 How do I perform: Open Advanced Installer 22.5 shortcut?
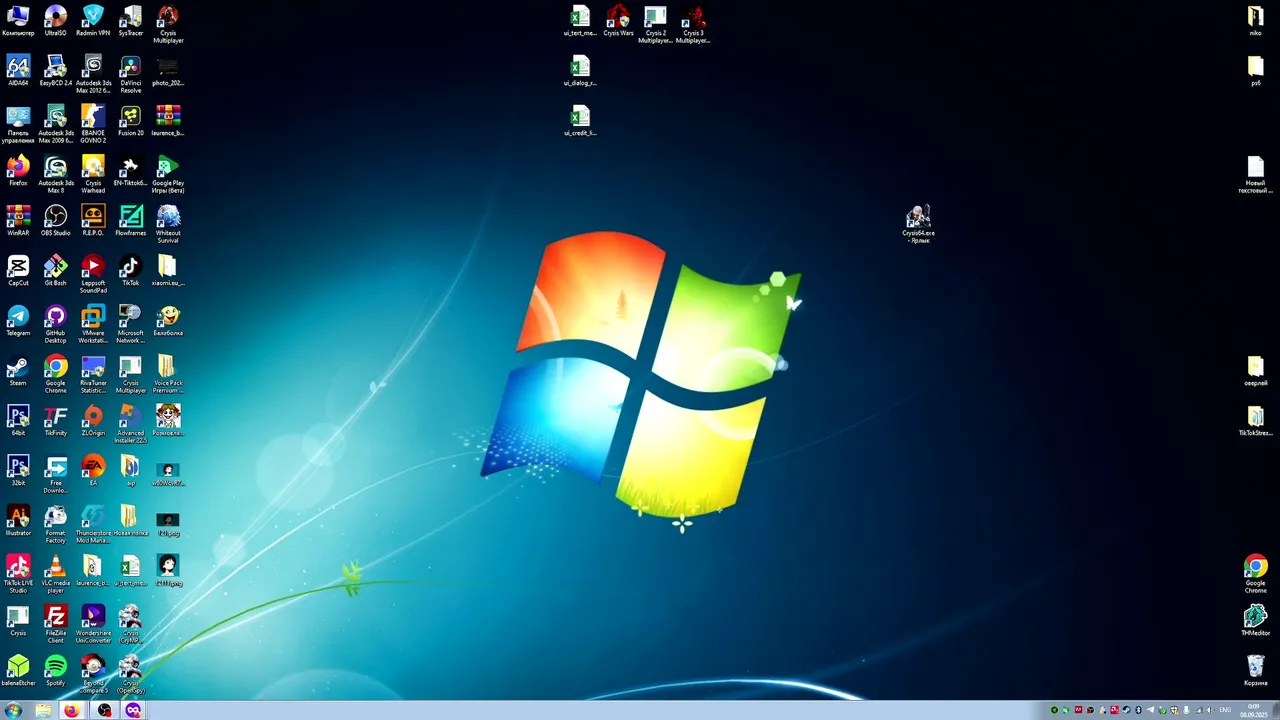point(130,424)
